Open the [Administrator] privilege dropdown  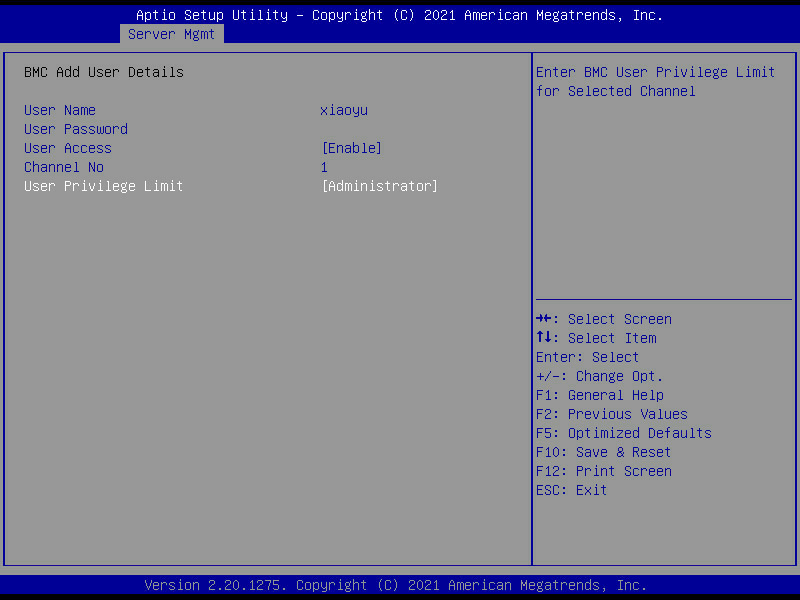pyautogui.click(x=379, y=186)
